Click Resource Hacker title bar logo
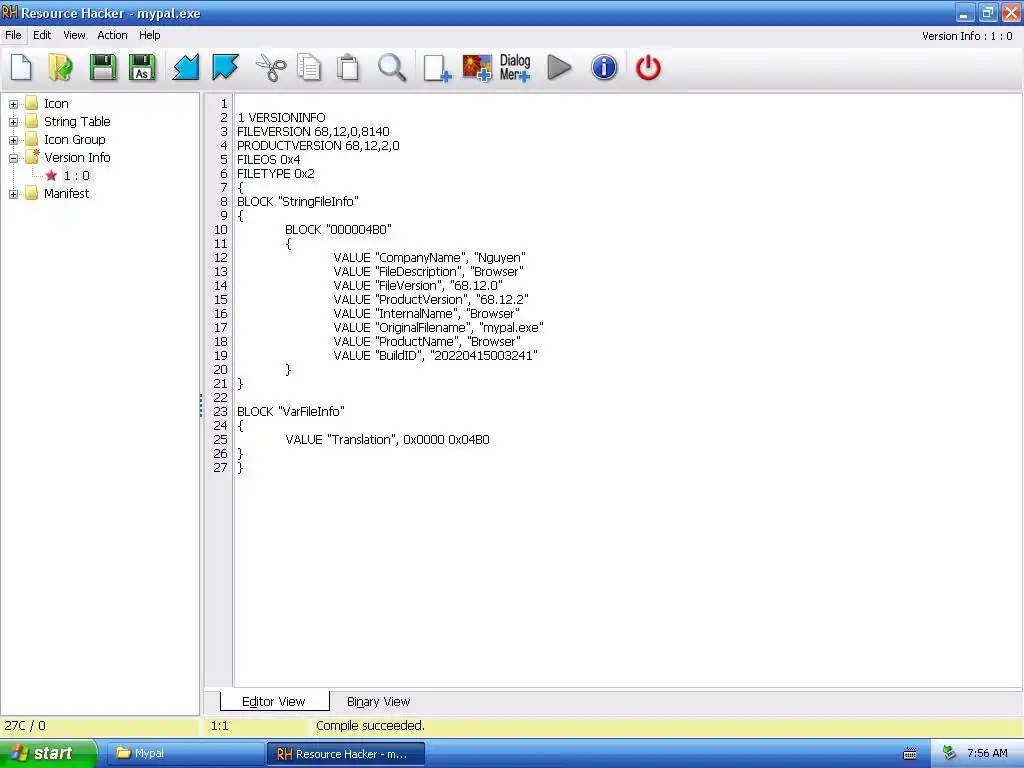1024x768 pixels. tap(10, 12)
